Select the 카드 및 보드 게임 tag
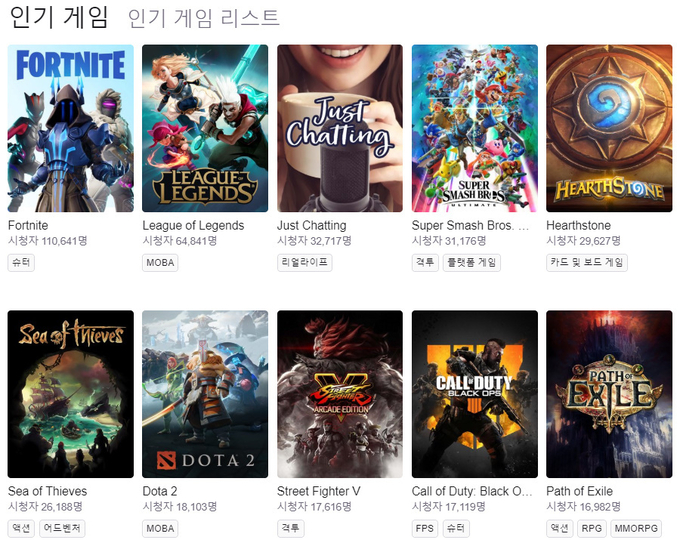 (587, 263)
